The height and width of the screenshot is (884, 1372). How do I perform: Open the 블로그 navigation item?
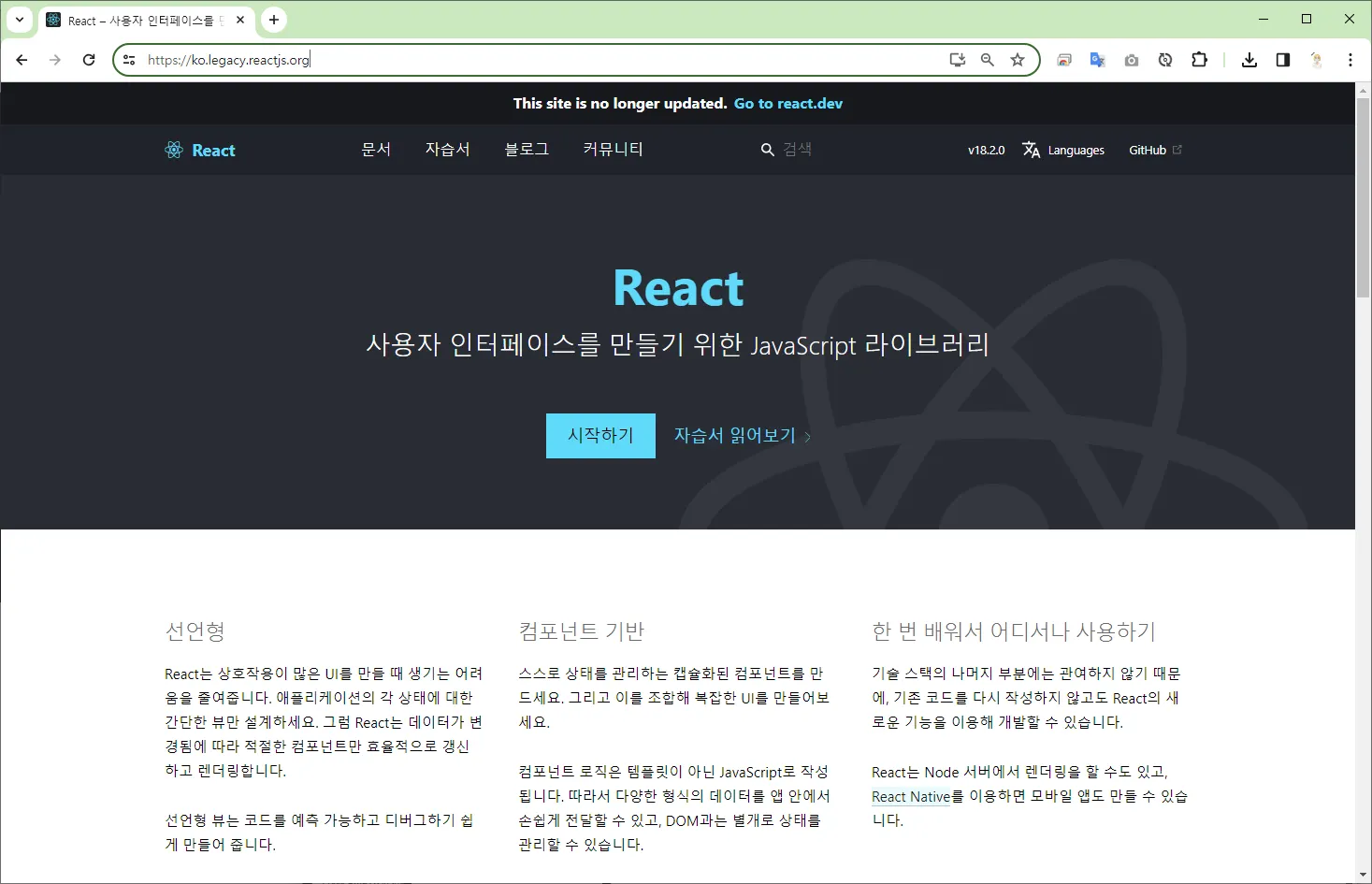(527, 150)
